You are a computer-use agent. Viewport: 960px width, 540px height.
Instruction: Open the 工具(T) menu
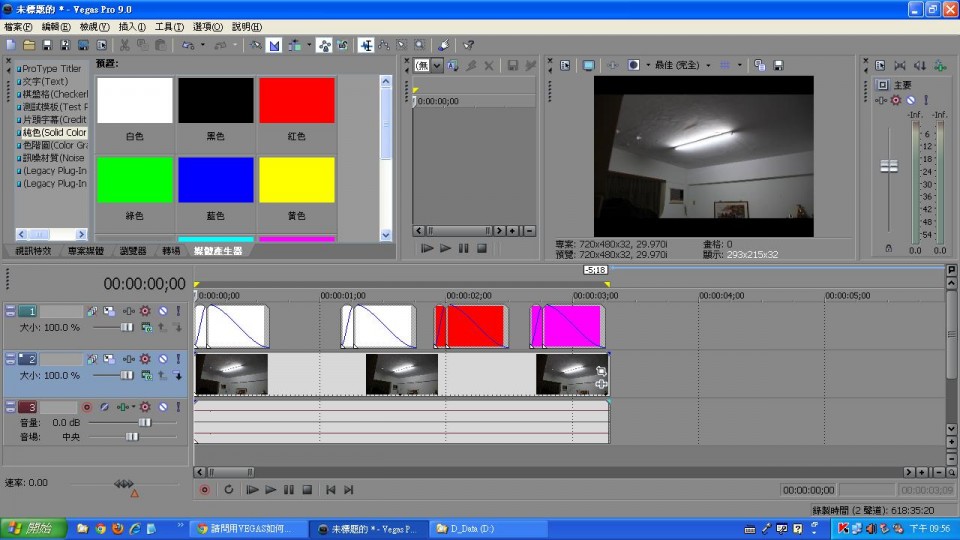(x=169, y=26)
